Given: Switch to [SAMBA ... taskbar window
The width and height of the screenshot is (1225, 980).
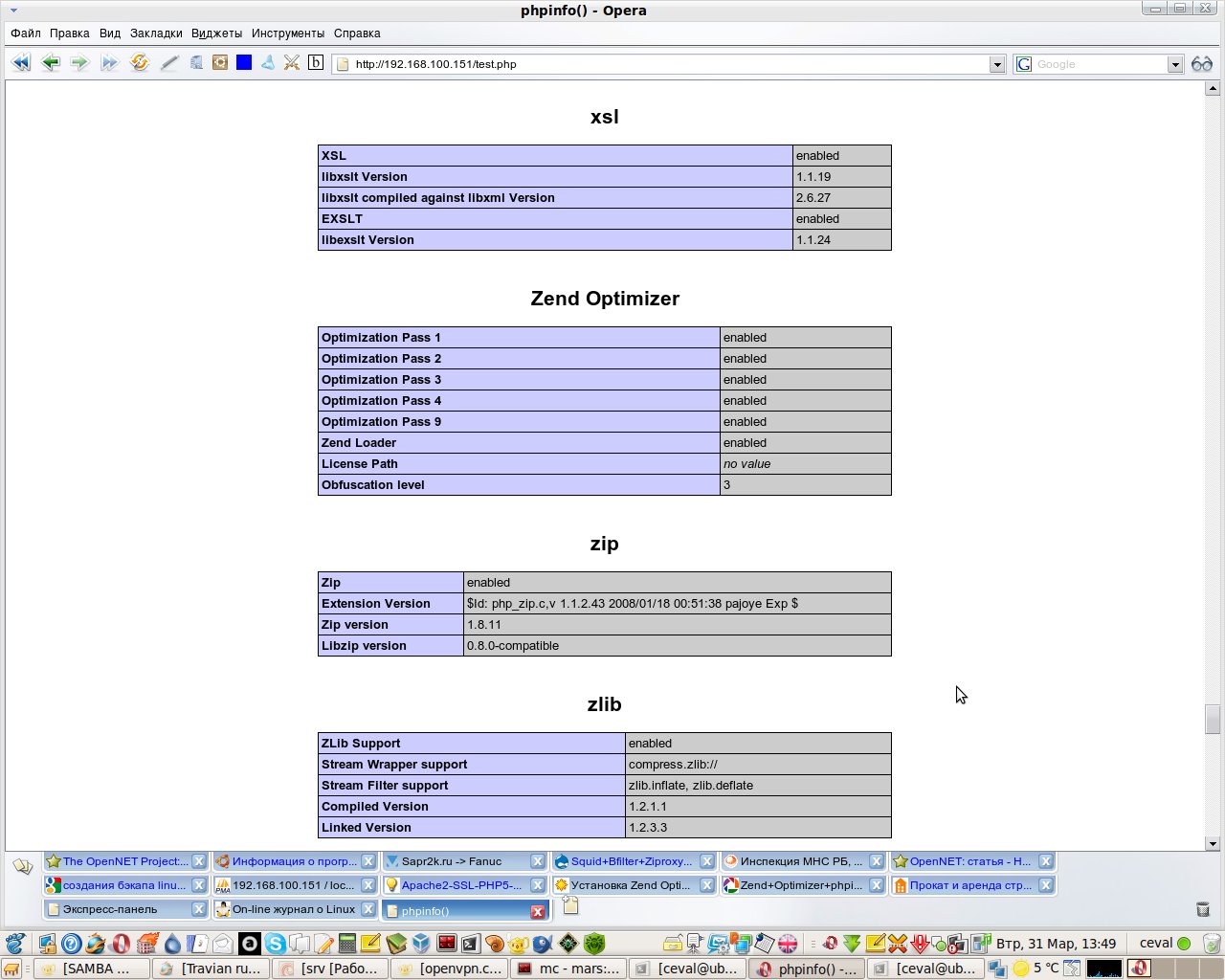Looking at the screenshot, I should pos(92,969).
